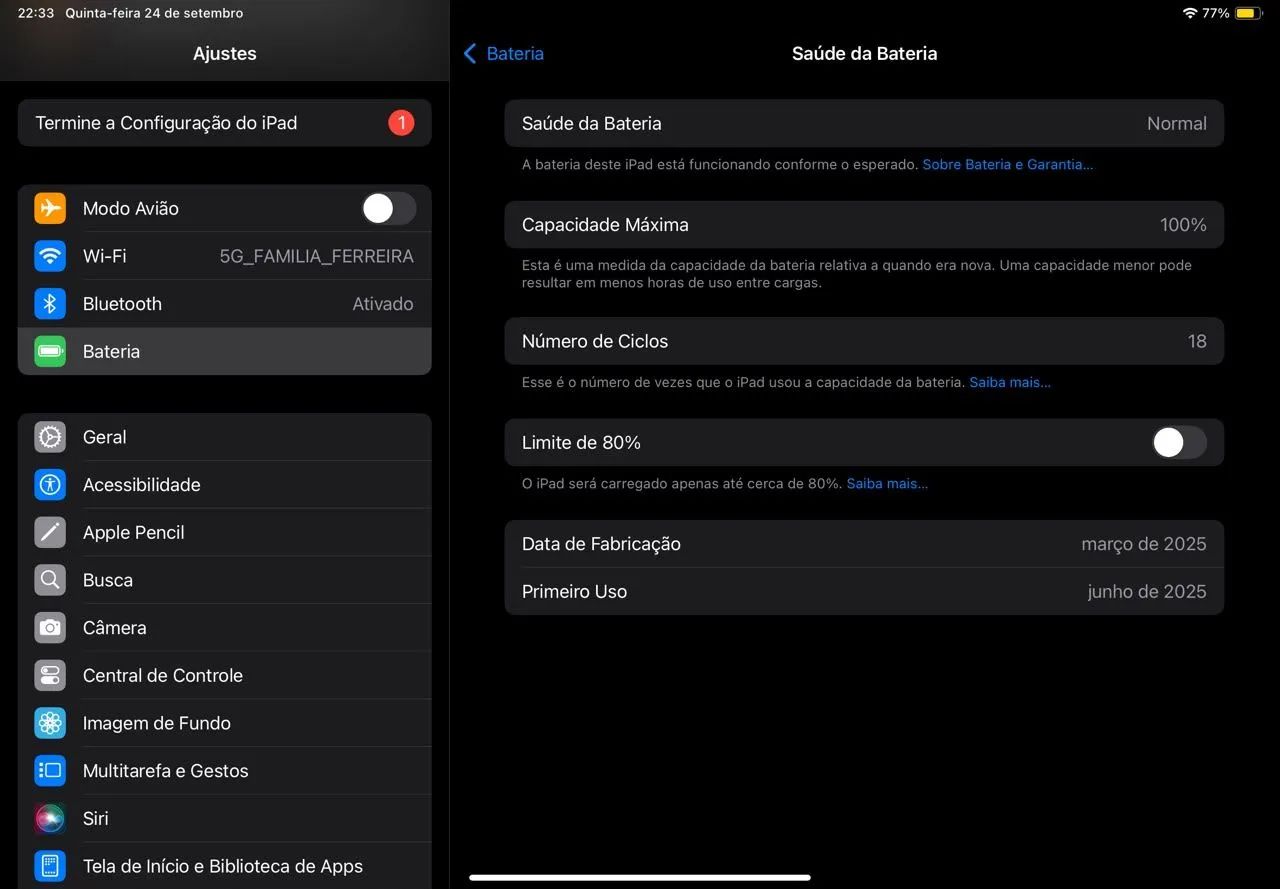Tap the 22:33 clock in status bar

(36, 13)
